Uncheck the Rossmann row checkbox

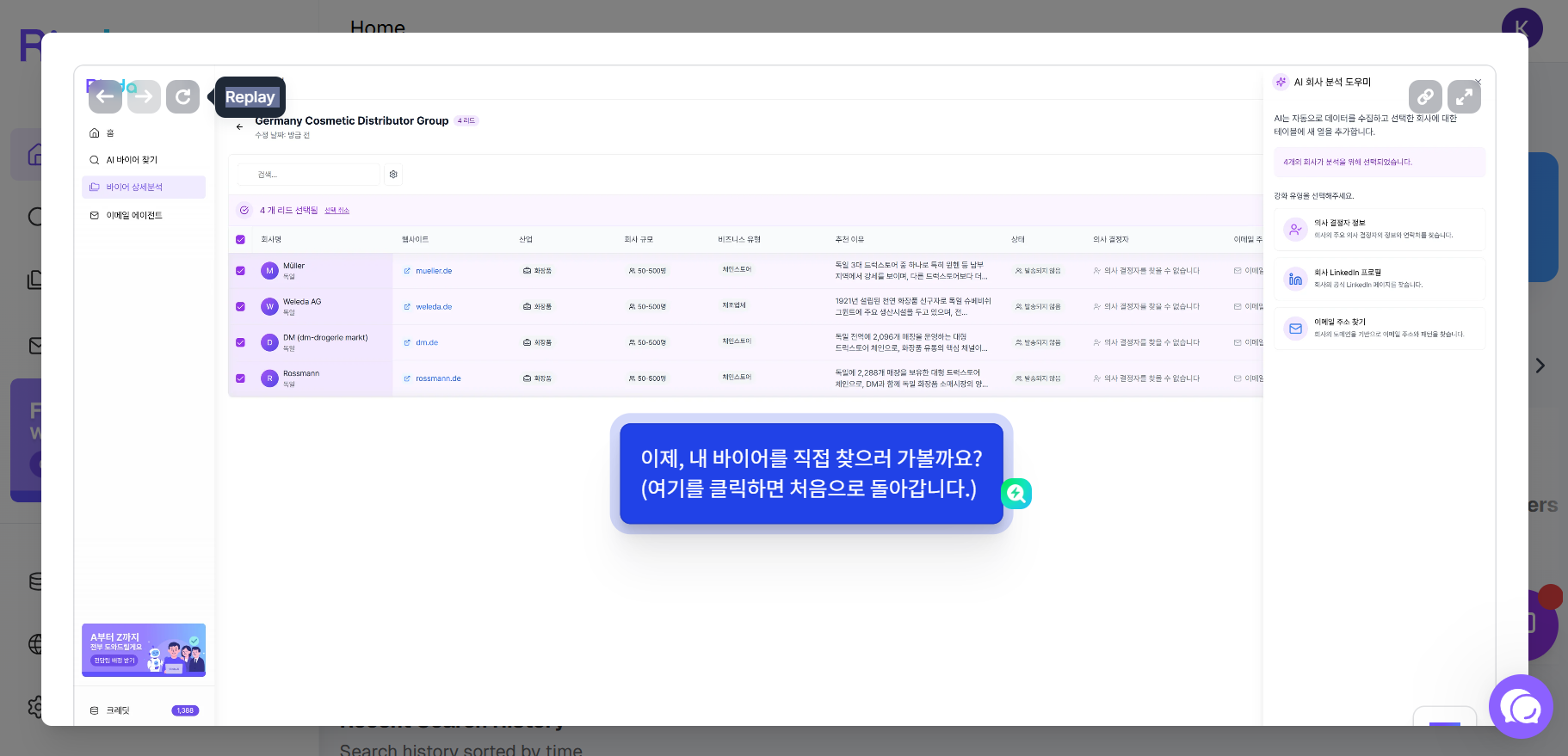[x=240, y=378]
